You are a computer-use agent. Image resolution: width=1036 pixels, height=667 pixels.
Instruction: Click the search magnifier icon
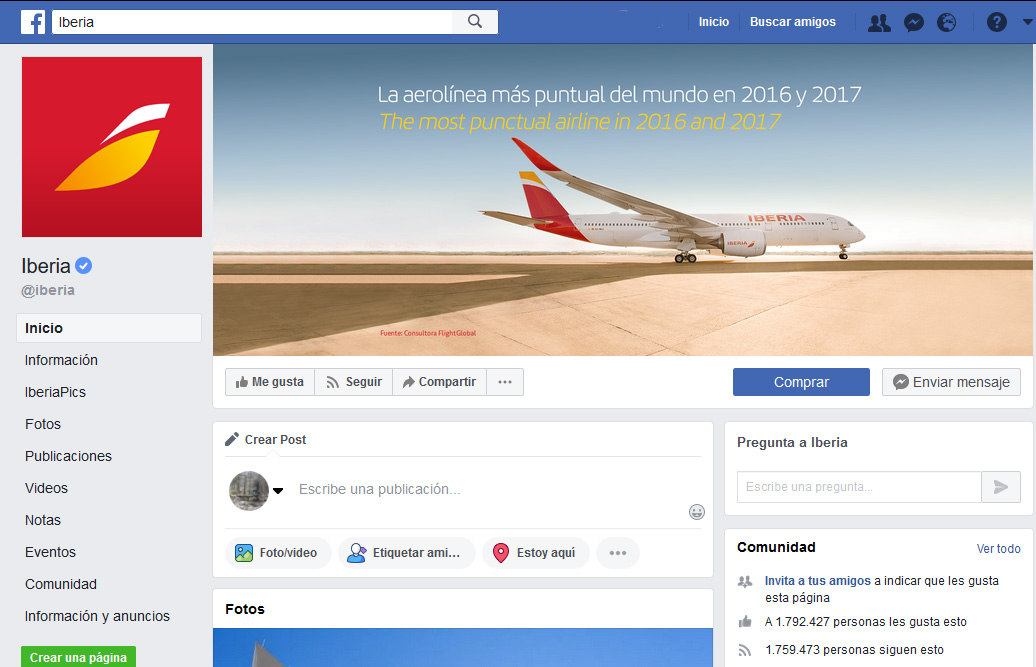tap(474, 21)
